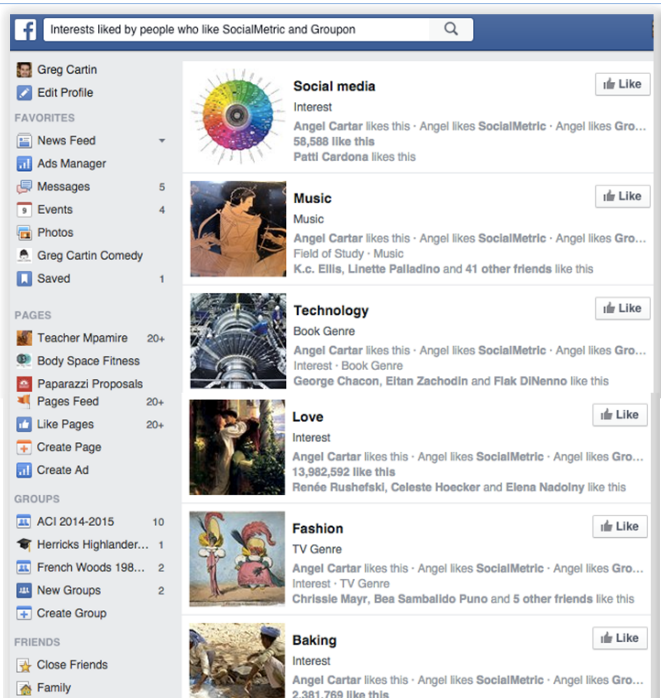Click the Create Ad chart icon

tap(24, 470)
